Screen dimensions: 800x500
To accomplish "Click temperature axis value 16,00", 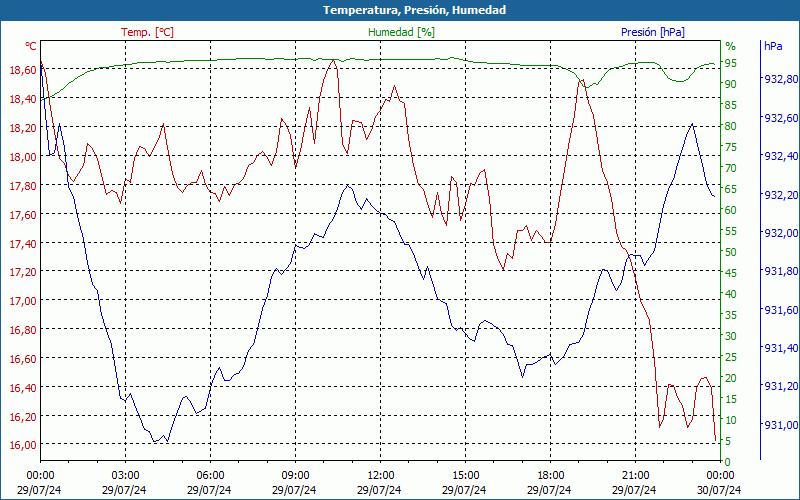I will coord(22,445).
